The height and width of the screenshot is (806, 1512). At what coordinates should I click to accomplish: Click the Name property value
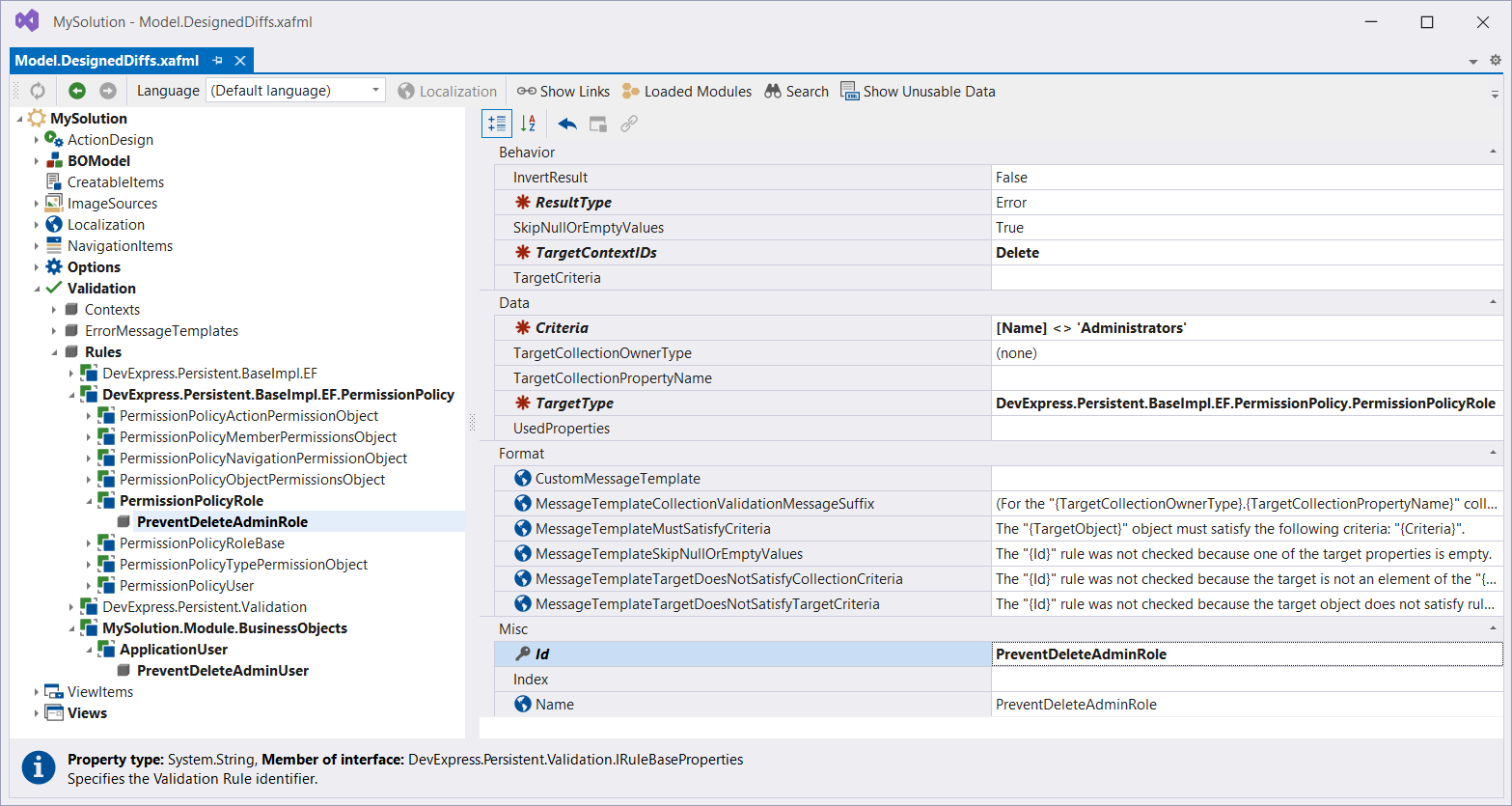click(1247, 705)
